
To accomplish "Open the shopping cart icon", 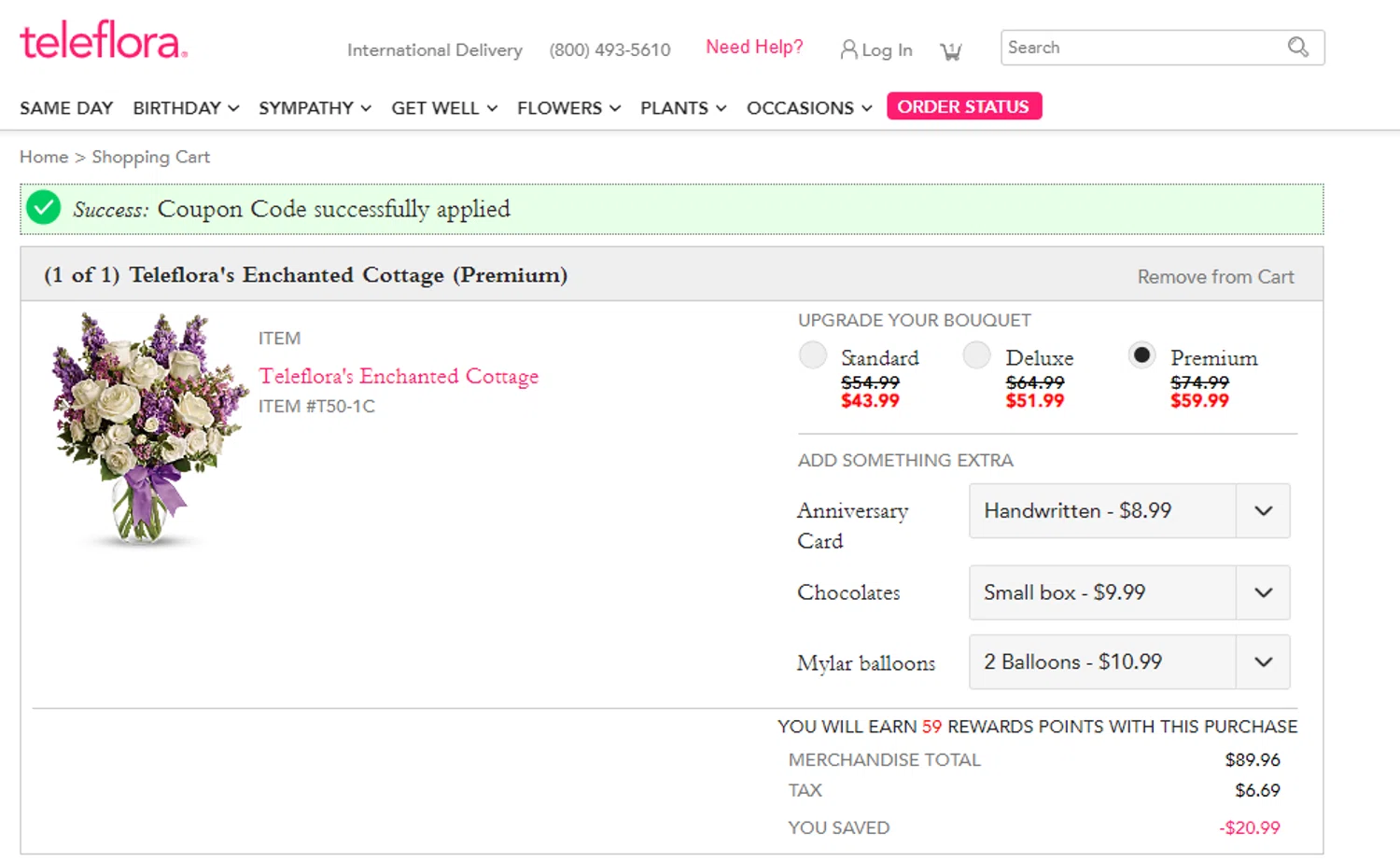I will (950, 51).
